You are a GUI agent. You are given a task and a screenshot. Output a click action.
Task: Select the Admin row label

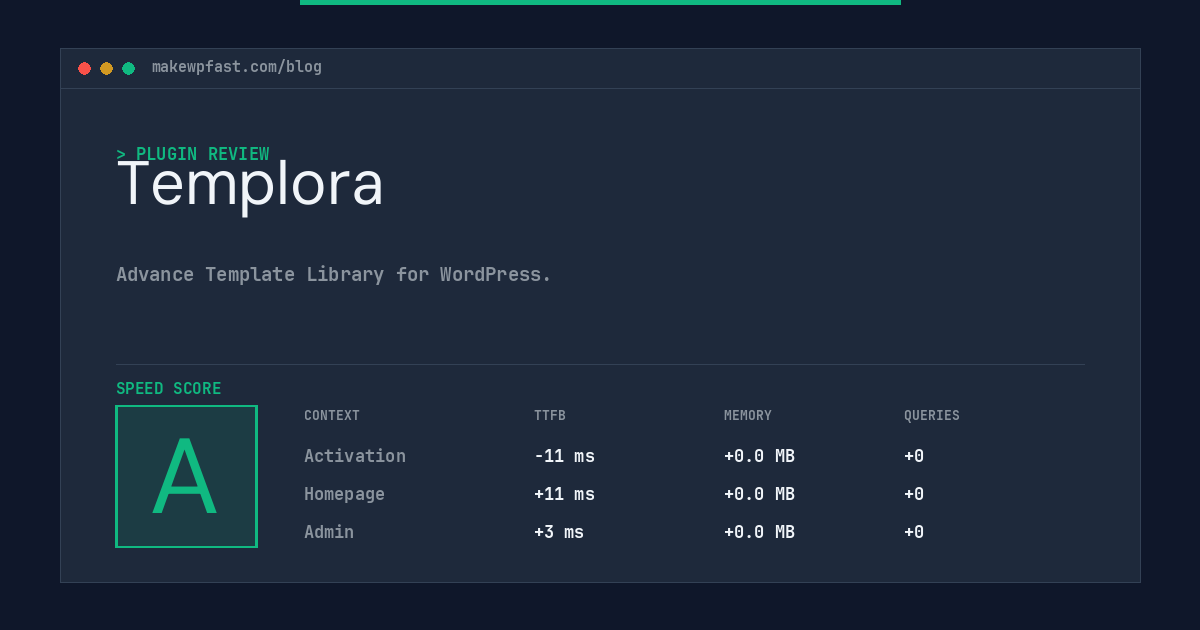click(329, 532)
